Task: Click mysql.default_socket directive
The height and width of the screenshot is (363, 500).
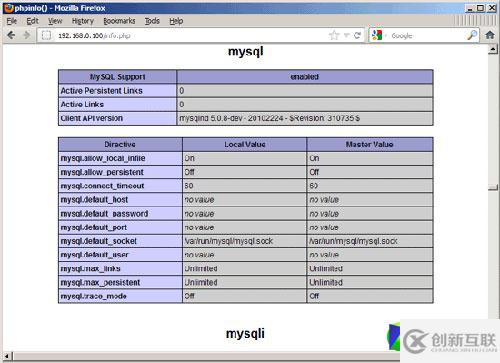Action: coord(99,241)
